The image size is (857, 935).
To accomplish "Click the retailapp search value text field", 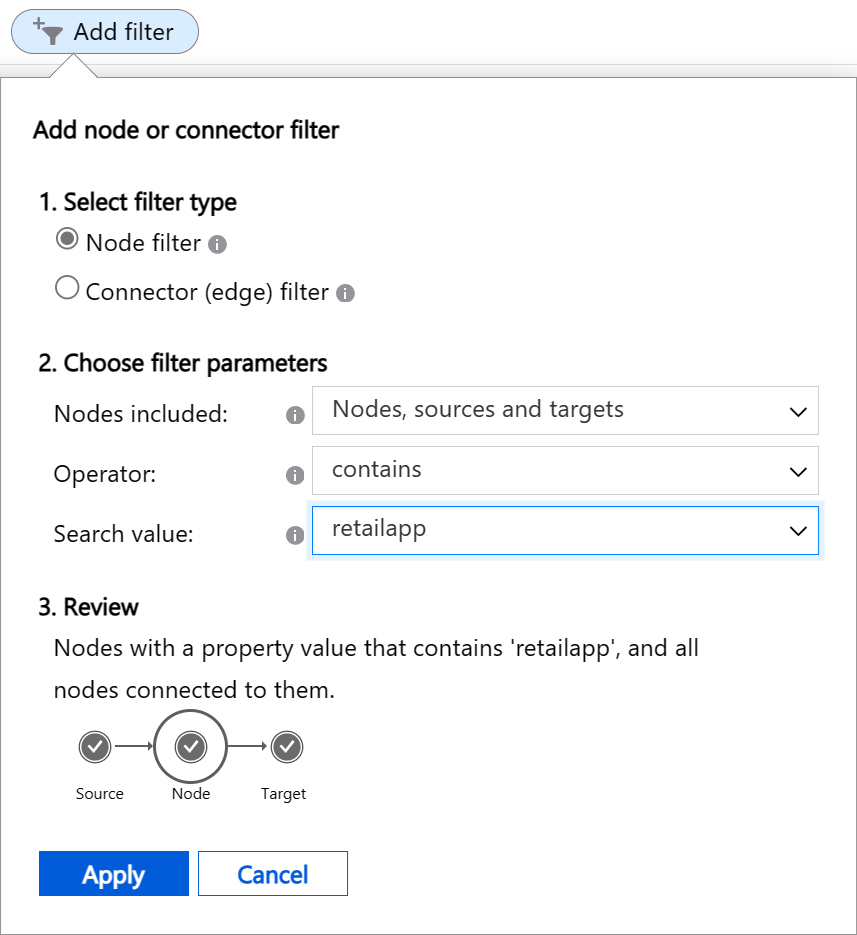I will [540, 530].
